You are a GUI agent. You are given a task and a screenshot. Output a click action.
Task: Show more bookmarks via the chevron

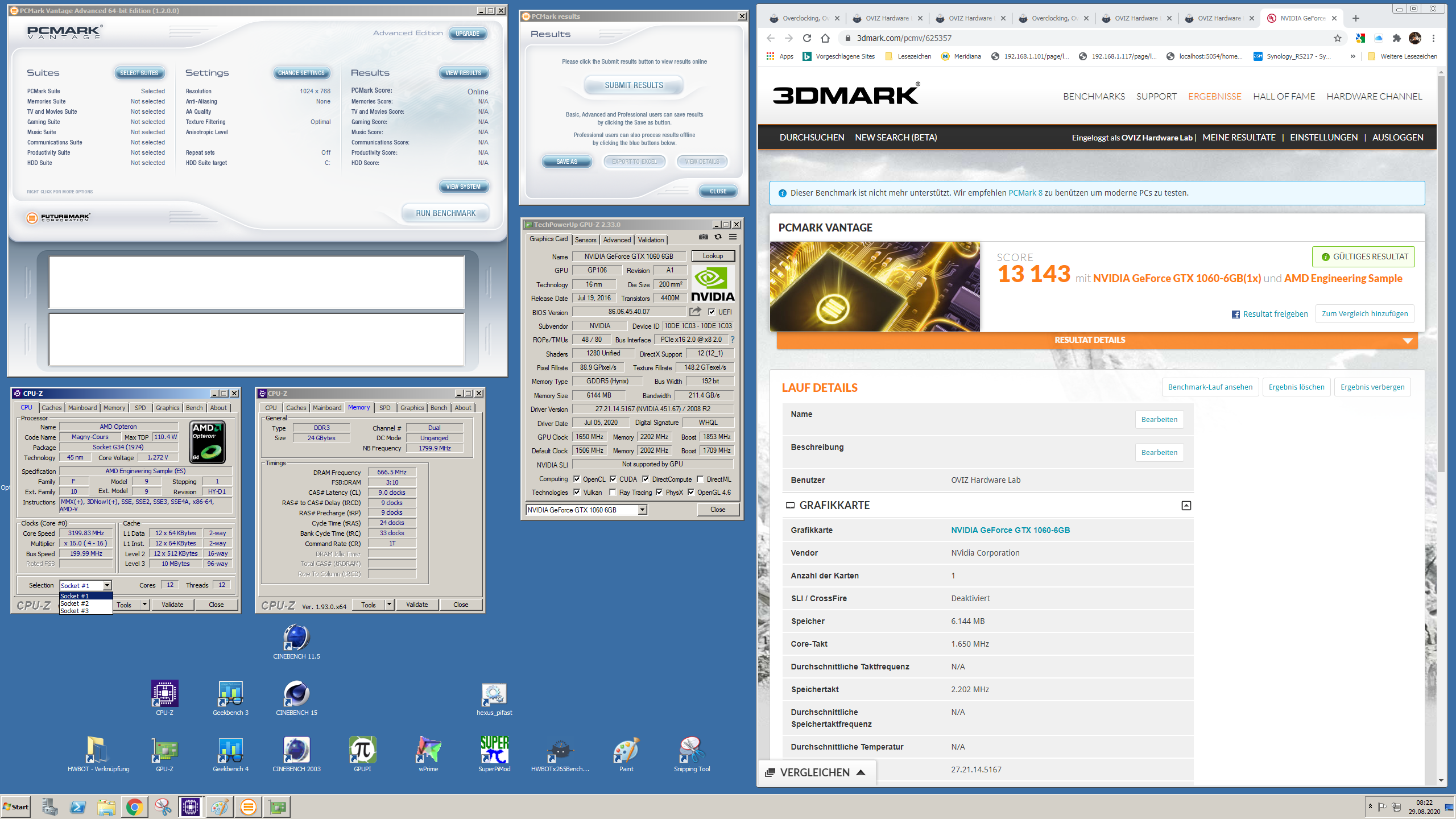click(1352, 56)
